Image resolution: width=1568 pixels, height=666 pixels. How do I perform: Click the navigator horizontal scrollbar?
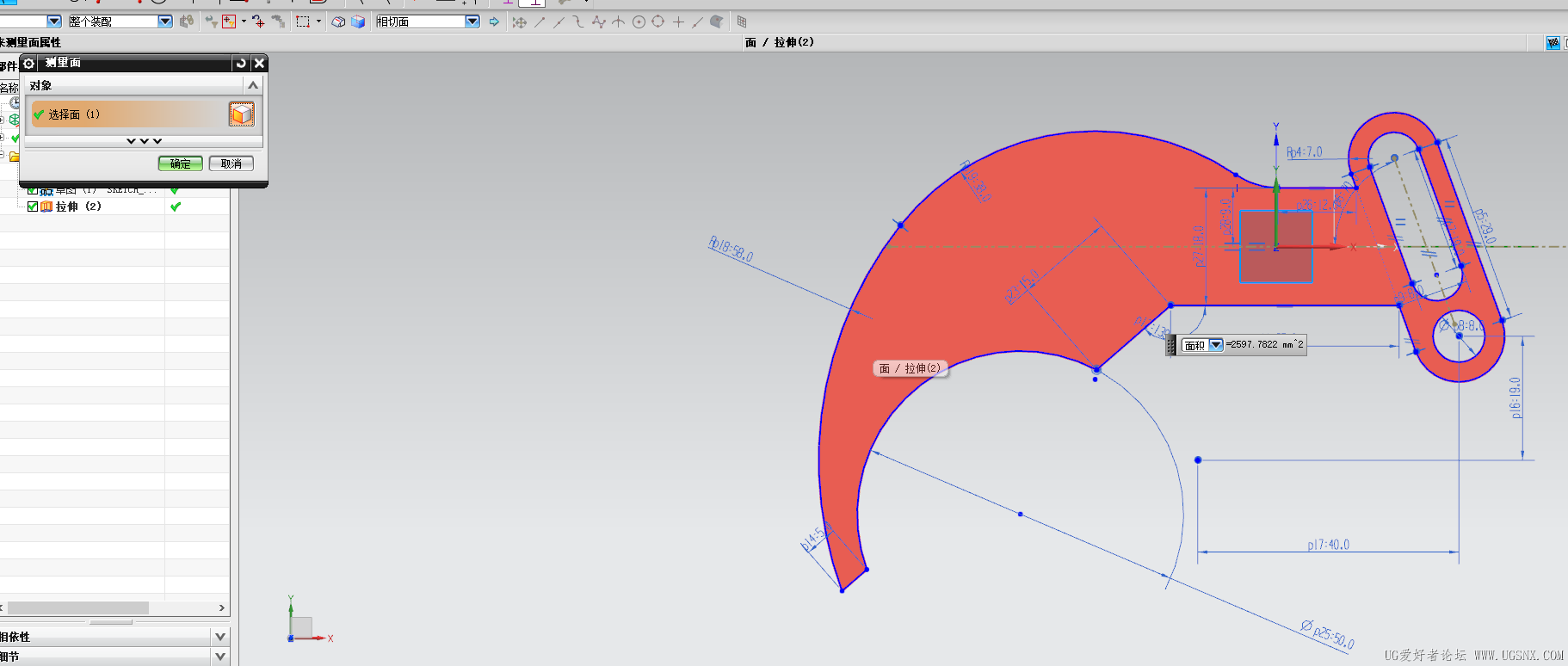point(77,607)
